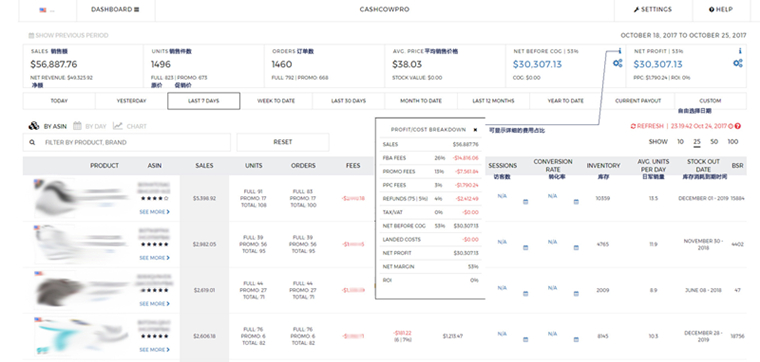
Task: Select the Last 30 Days tab
Action: [x=348, y=101]
